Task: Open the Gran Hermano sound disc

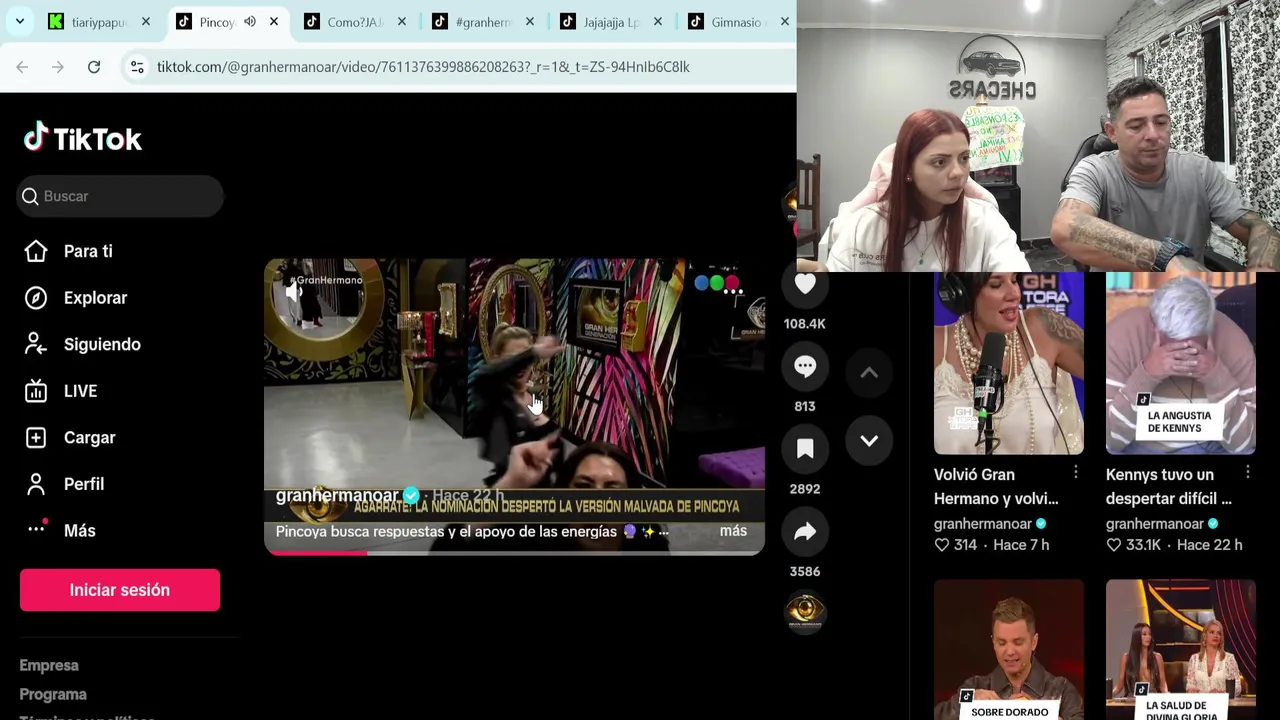Action: pos(805,611)
